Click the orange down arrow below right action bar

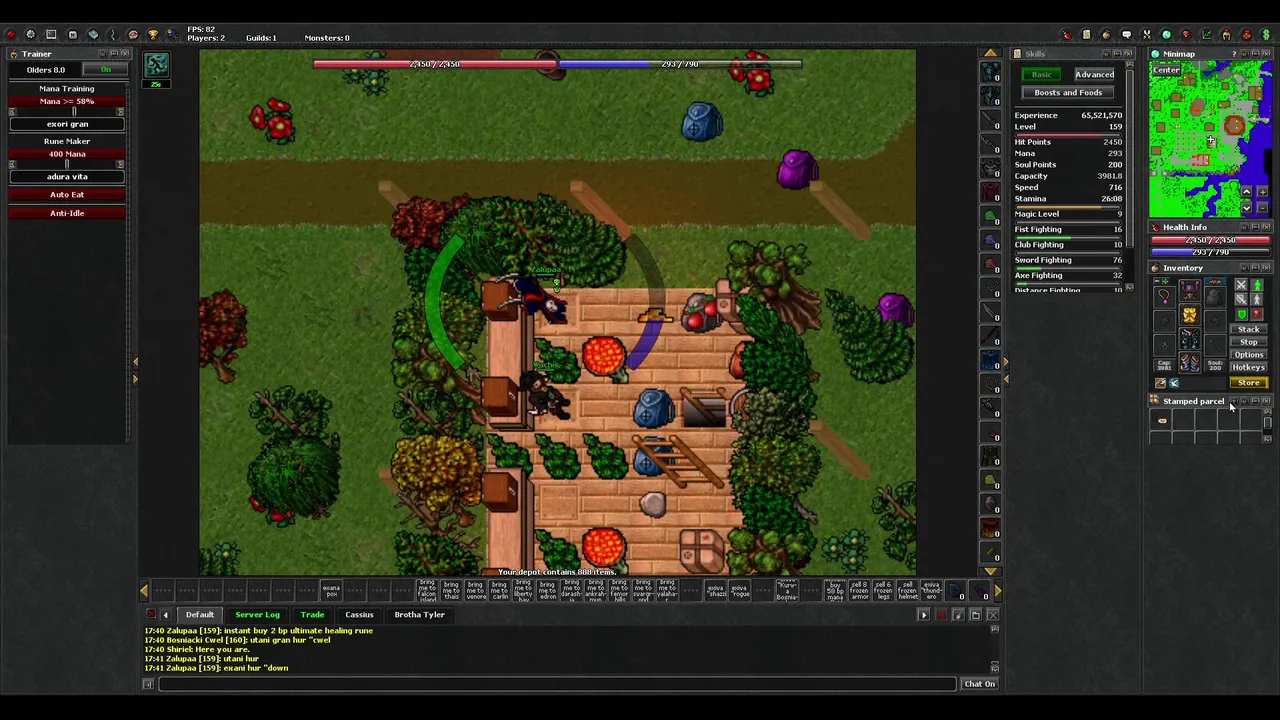pyautogui.click(x=990, y=571)
